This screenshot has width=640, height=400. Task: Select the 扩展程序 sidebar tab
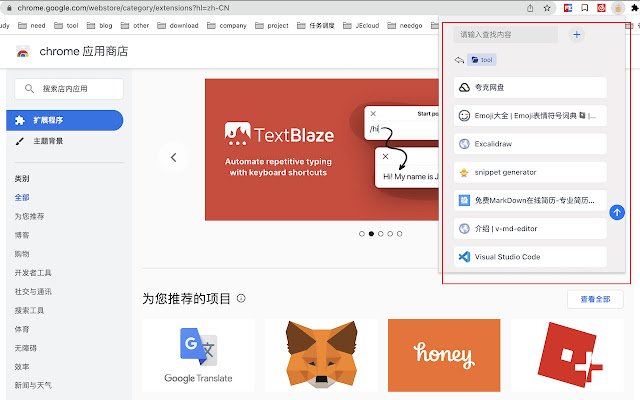(64, 120)
